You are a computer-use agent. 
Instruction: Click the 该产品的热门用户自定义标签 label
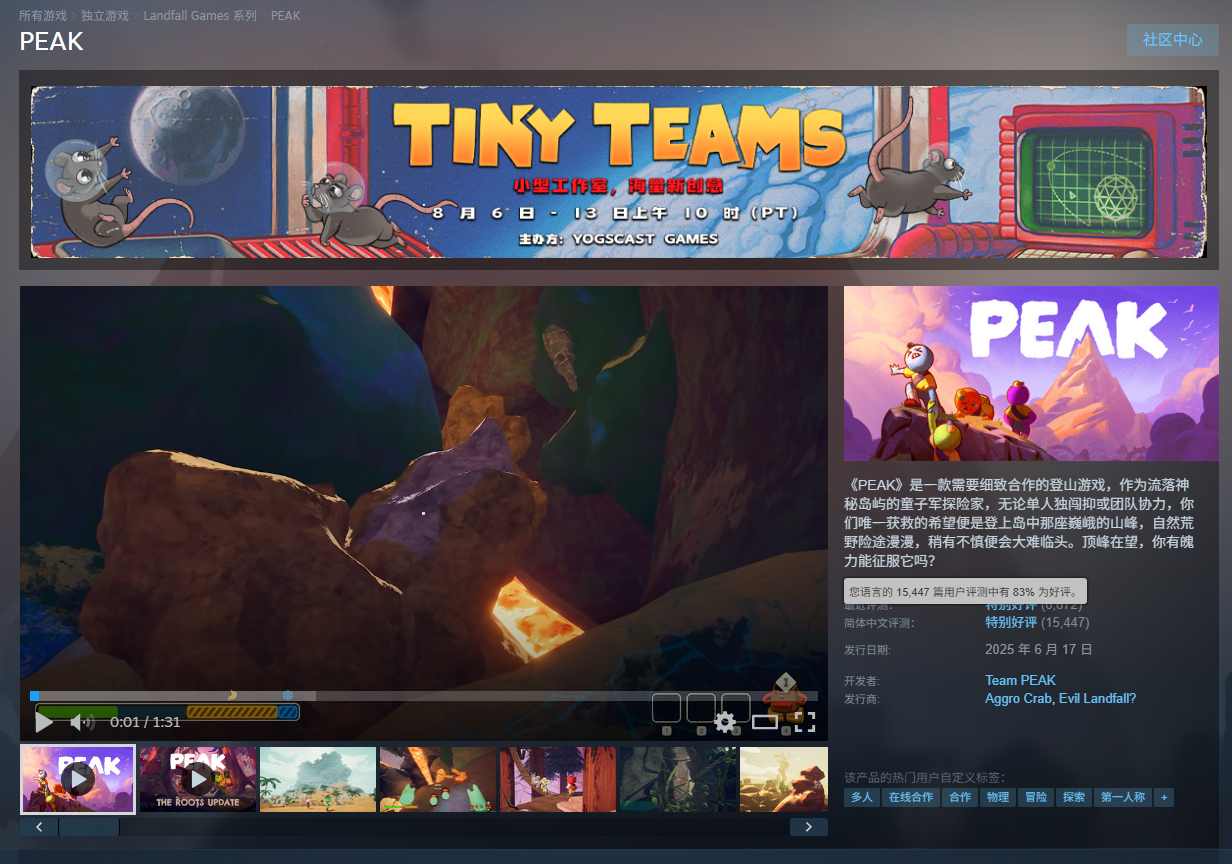click(x=925, y=777)
